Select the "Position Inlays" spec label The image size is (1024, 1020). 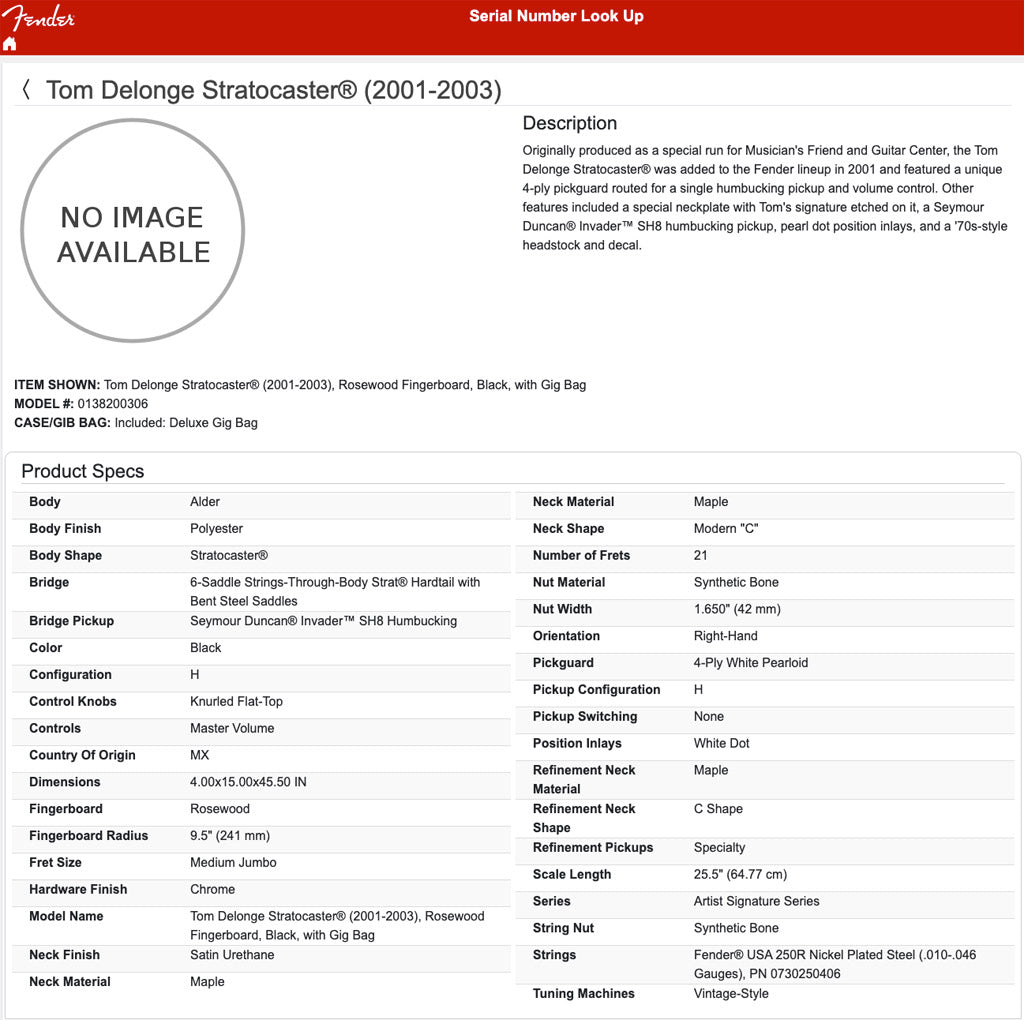click(577, 742)
